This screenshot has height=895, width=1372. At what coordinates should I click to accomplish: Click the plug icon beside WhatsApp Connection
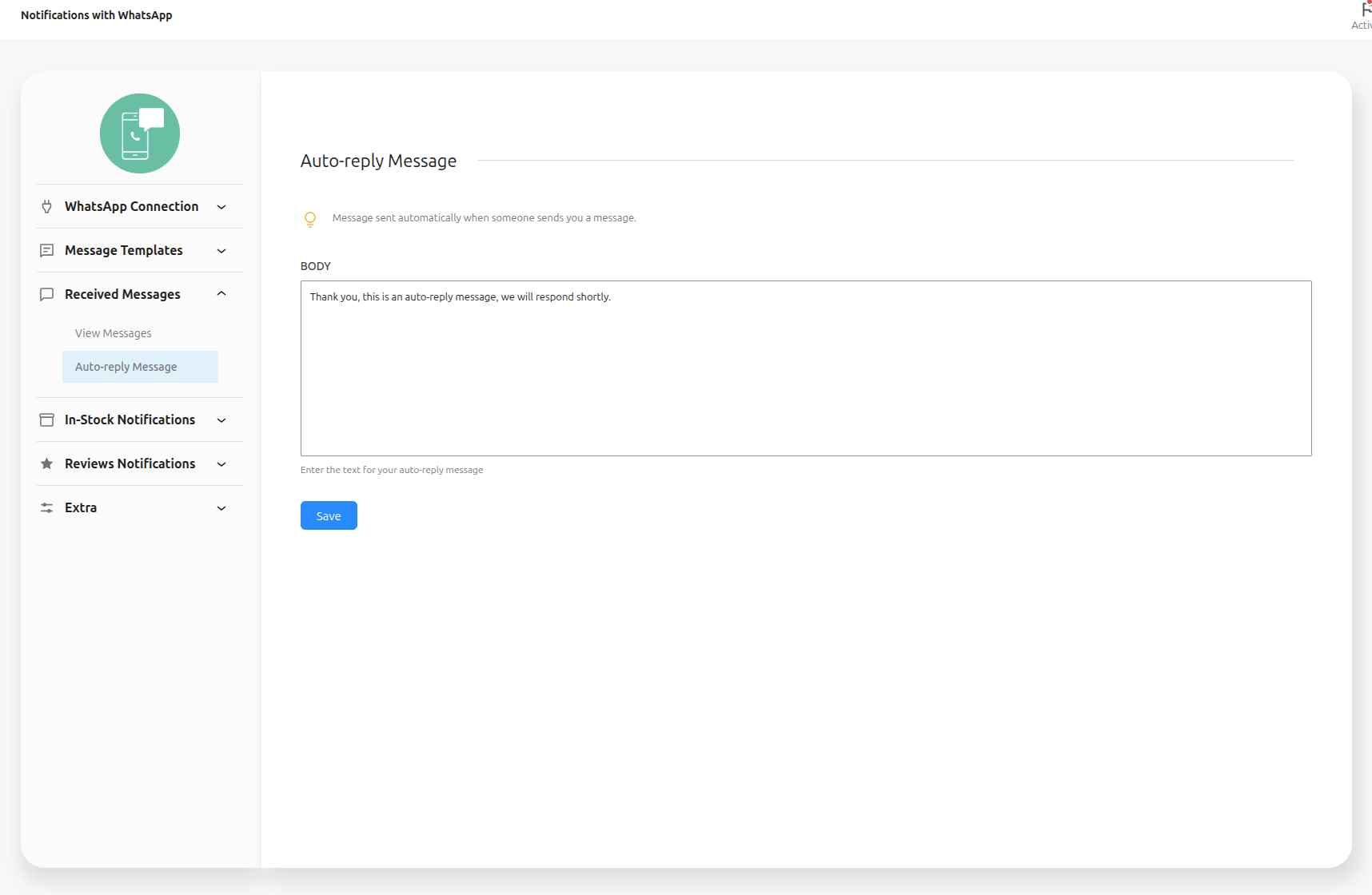47,206
